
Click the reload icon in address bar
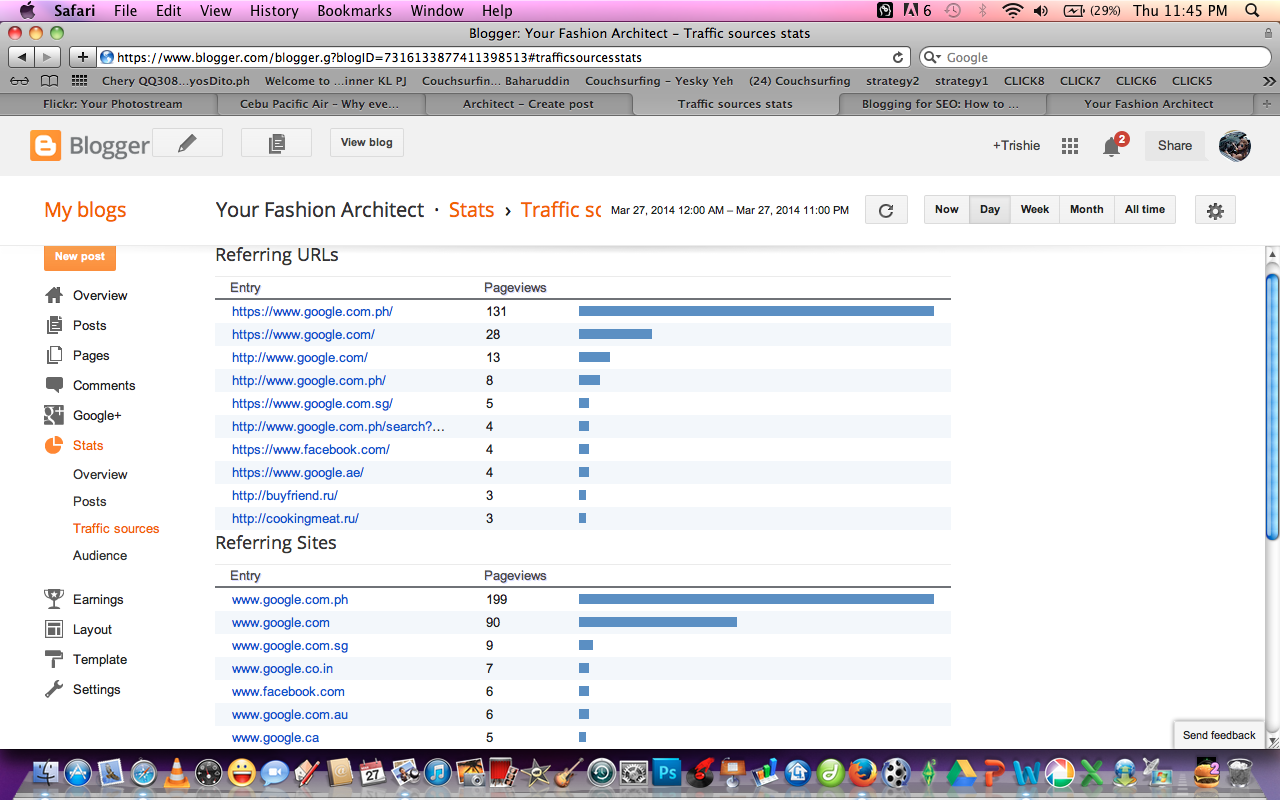pos(898,57)
